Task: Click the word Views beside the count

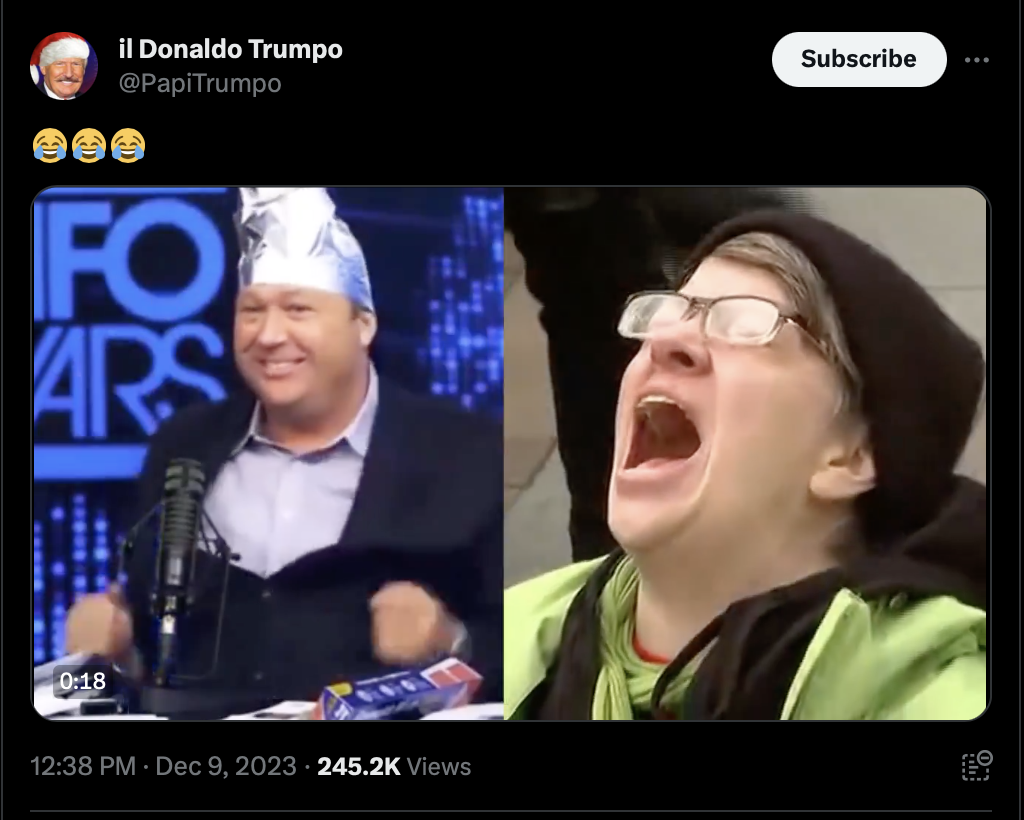Action: [438, 766]
